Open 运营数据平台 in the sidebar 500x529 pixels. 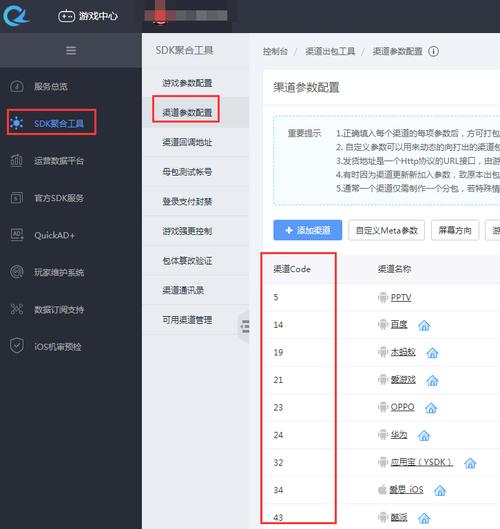click(x=59, y=161)
